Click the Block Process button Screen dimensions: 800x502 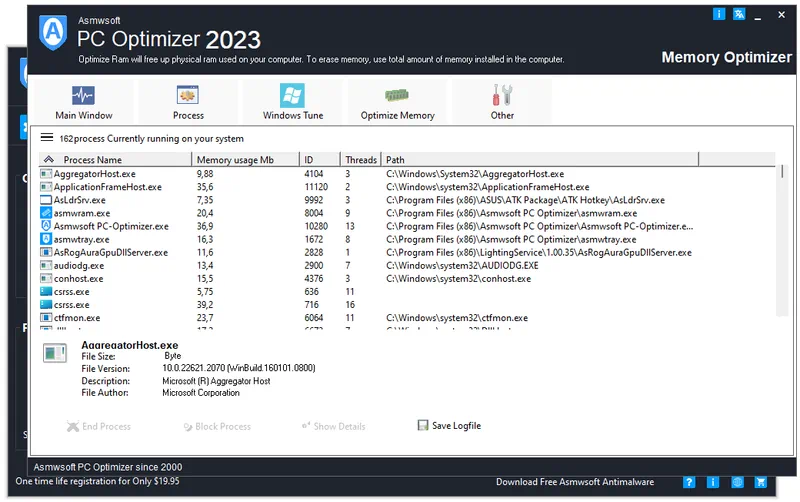[217, 426]
